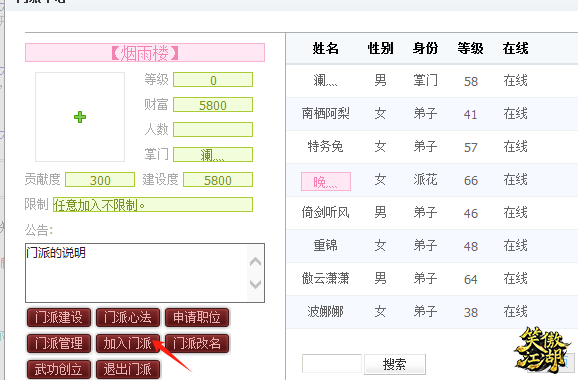
Task: Select member 波娜娜 in the list
Action: (325, 312)
